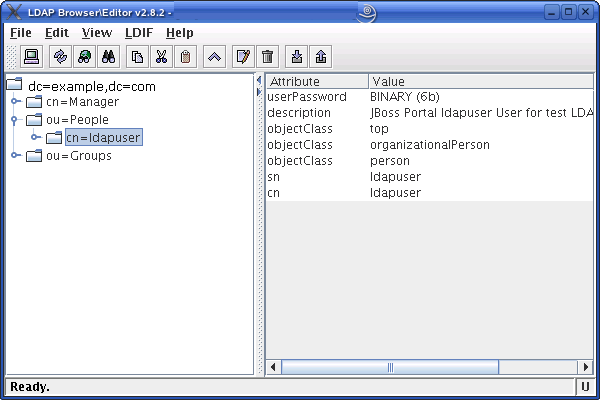
Task: Click the clipboard Paste toolbar icon
Action: pos(186,57)
